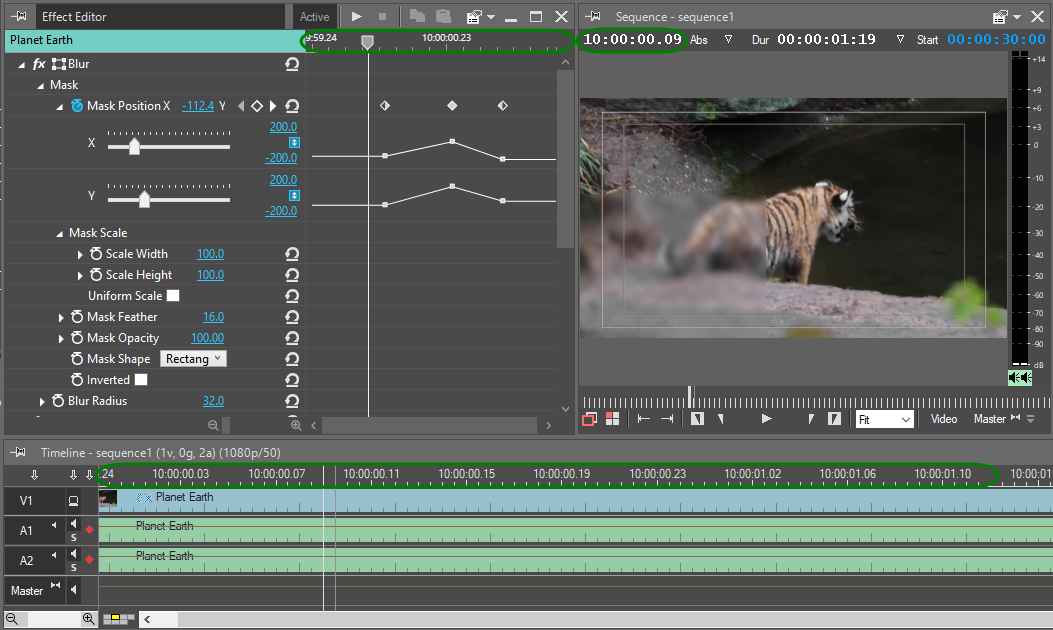
Task: Click the quad split view icon
Action: click(612, 419)
